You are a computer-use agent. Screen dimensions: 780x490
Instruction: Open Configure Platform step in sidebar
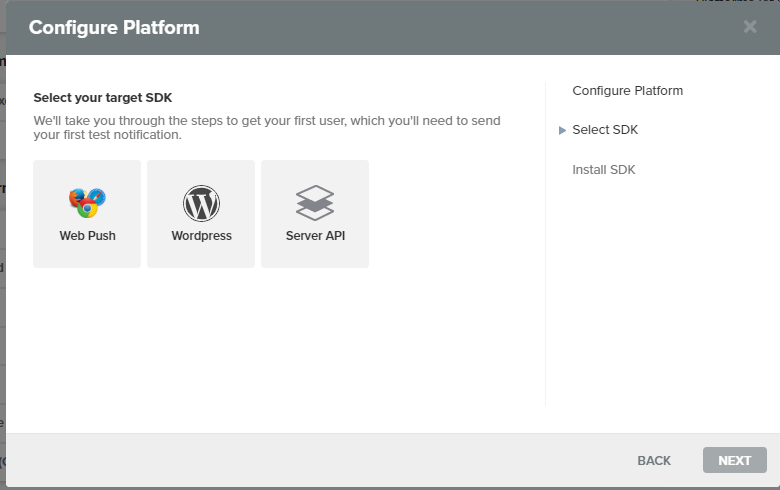click(x=627, y=91)
